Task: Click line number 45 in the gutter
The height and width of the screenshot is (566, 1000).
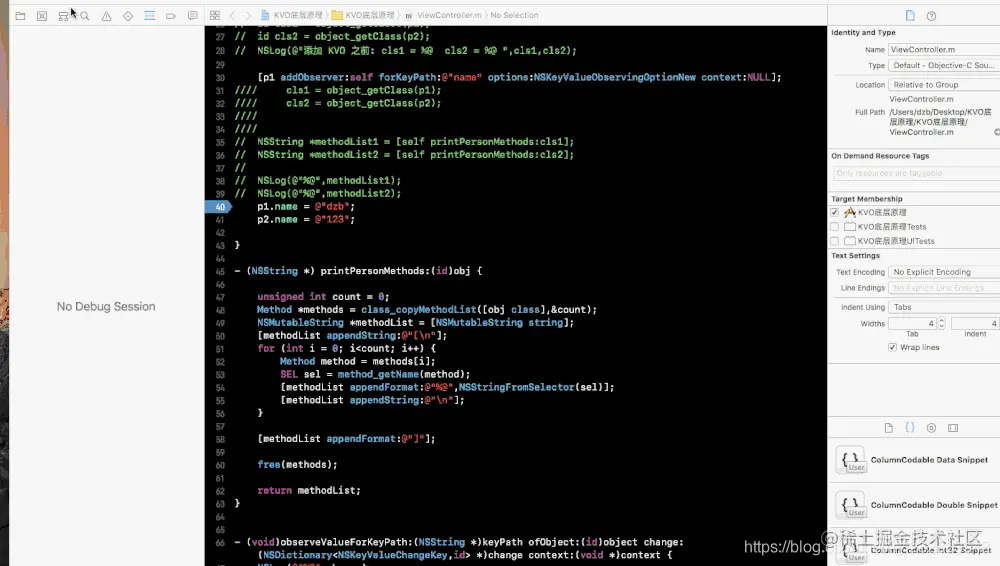Action: (x=220, y=271)
